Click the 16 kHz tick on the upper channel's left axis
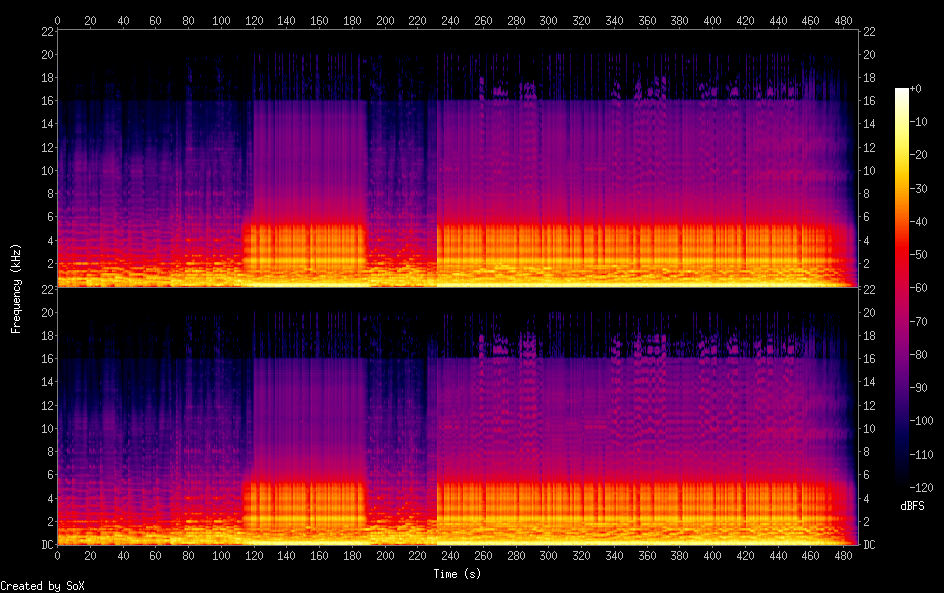This screenshot has width=944, height=593. 45,101
